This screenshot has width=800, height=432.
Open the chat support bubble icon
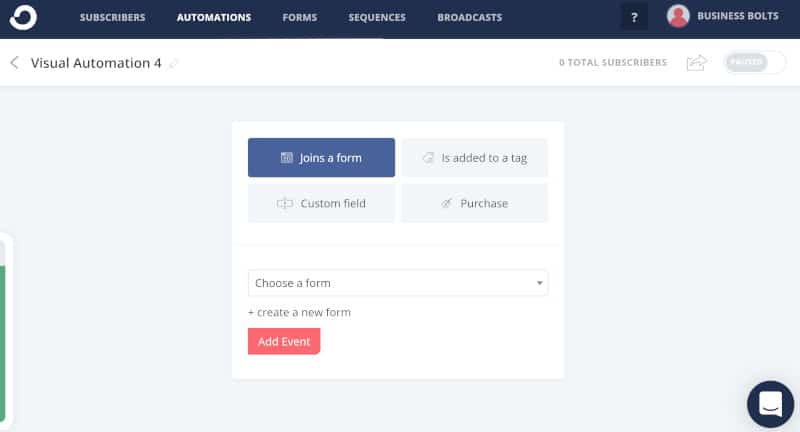tap(770, 404)
